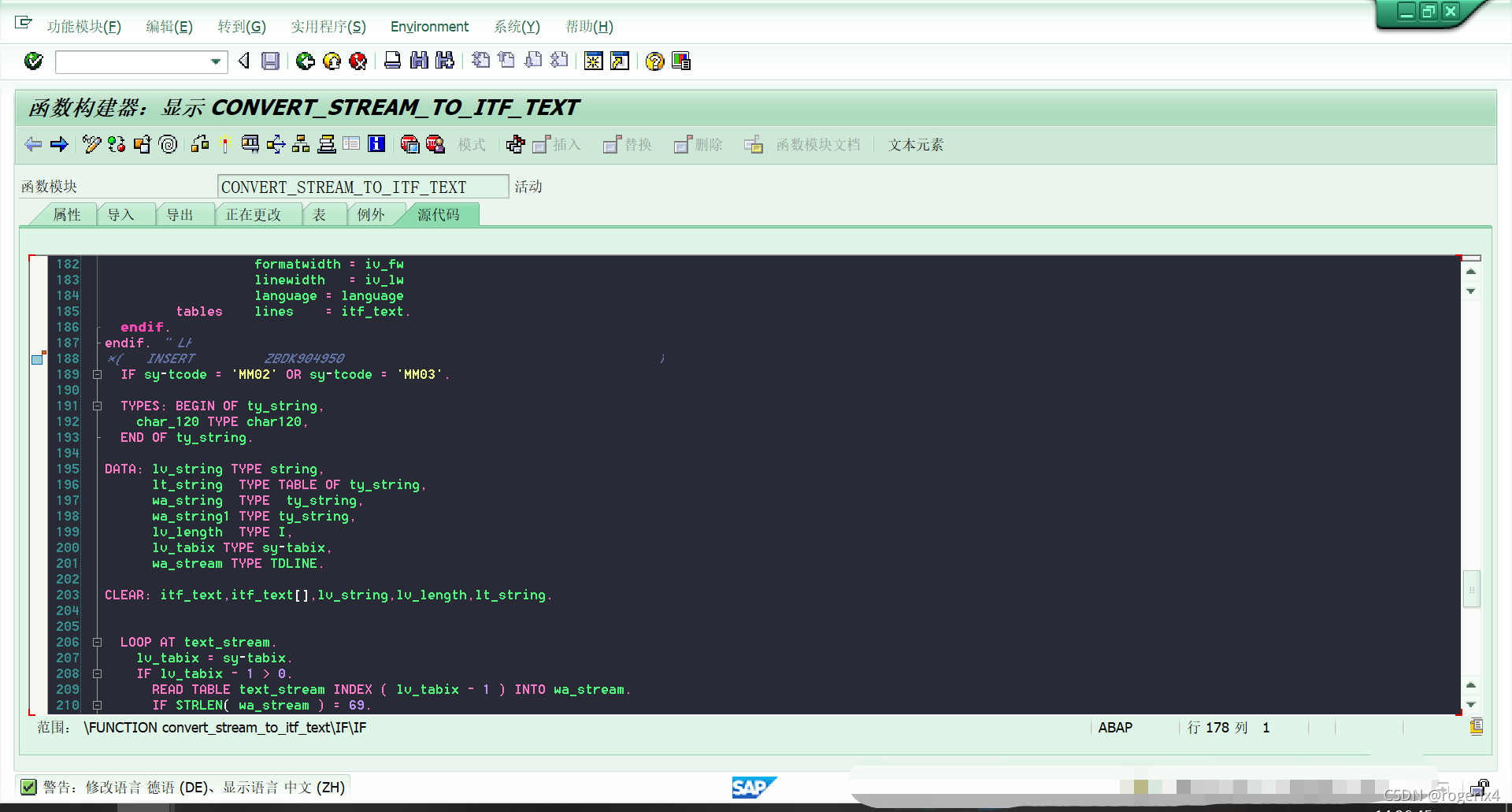Open the yellow Help question icon

point(654,61)
